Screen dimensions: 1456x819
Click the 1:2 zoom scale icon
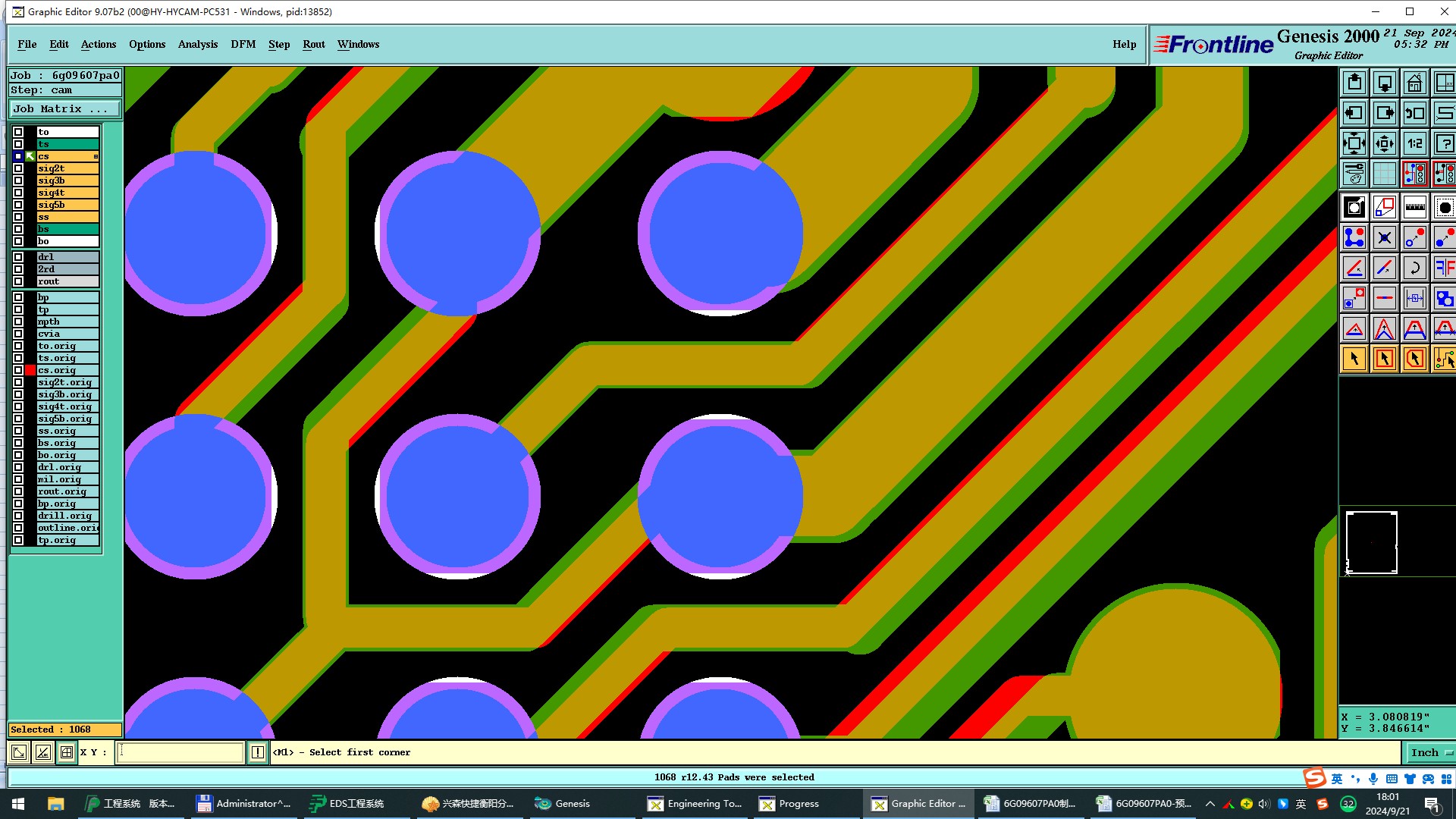click(1414, 143)
